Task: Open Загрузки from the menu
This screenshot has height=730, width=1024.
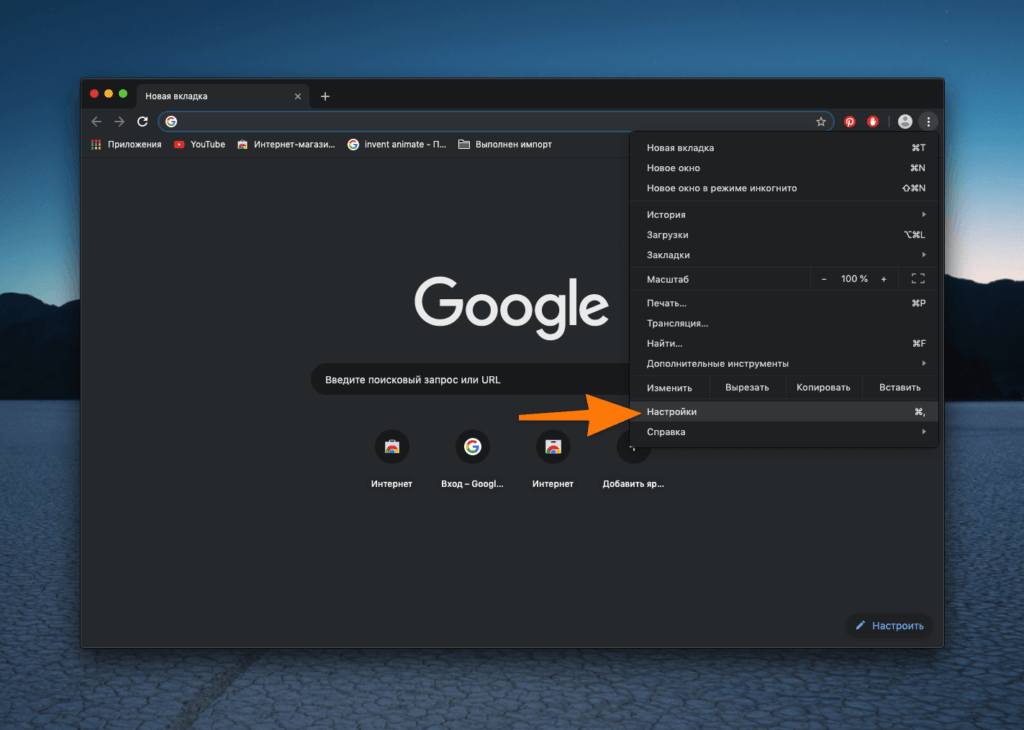Action: point(784,234)
